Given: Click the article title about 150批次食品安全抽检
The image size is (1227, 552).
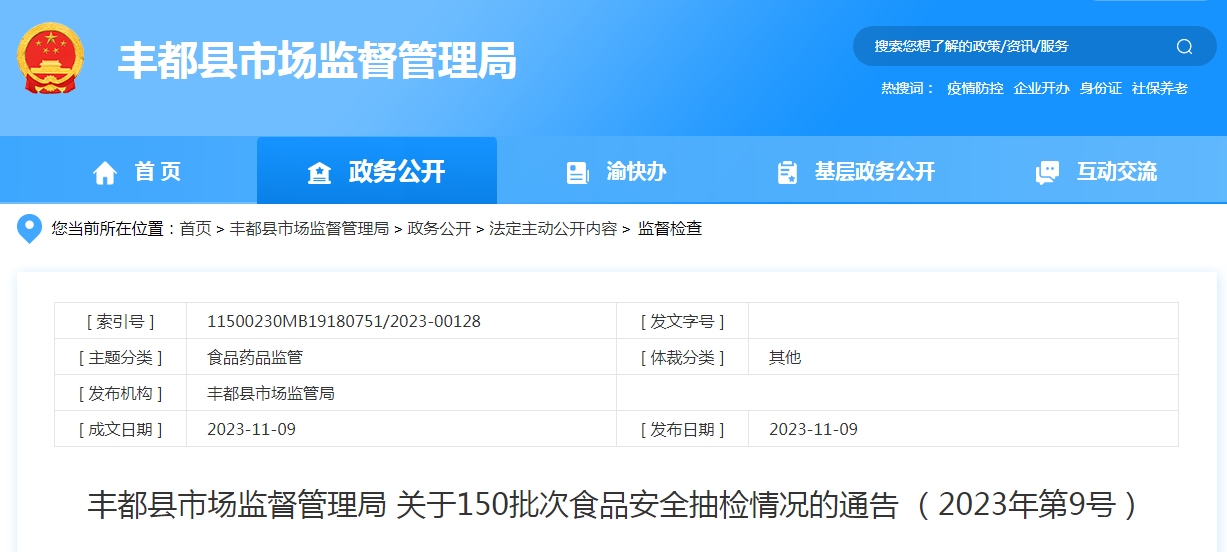Looking at the screenshot, I should click(615, 505).
